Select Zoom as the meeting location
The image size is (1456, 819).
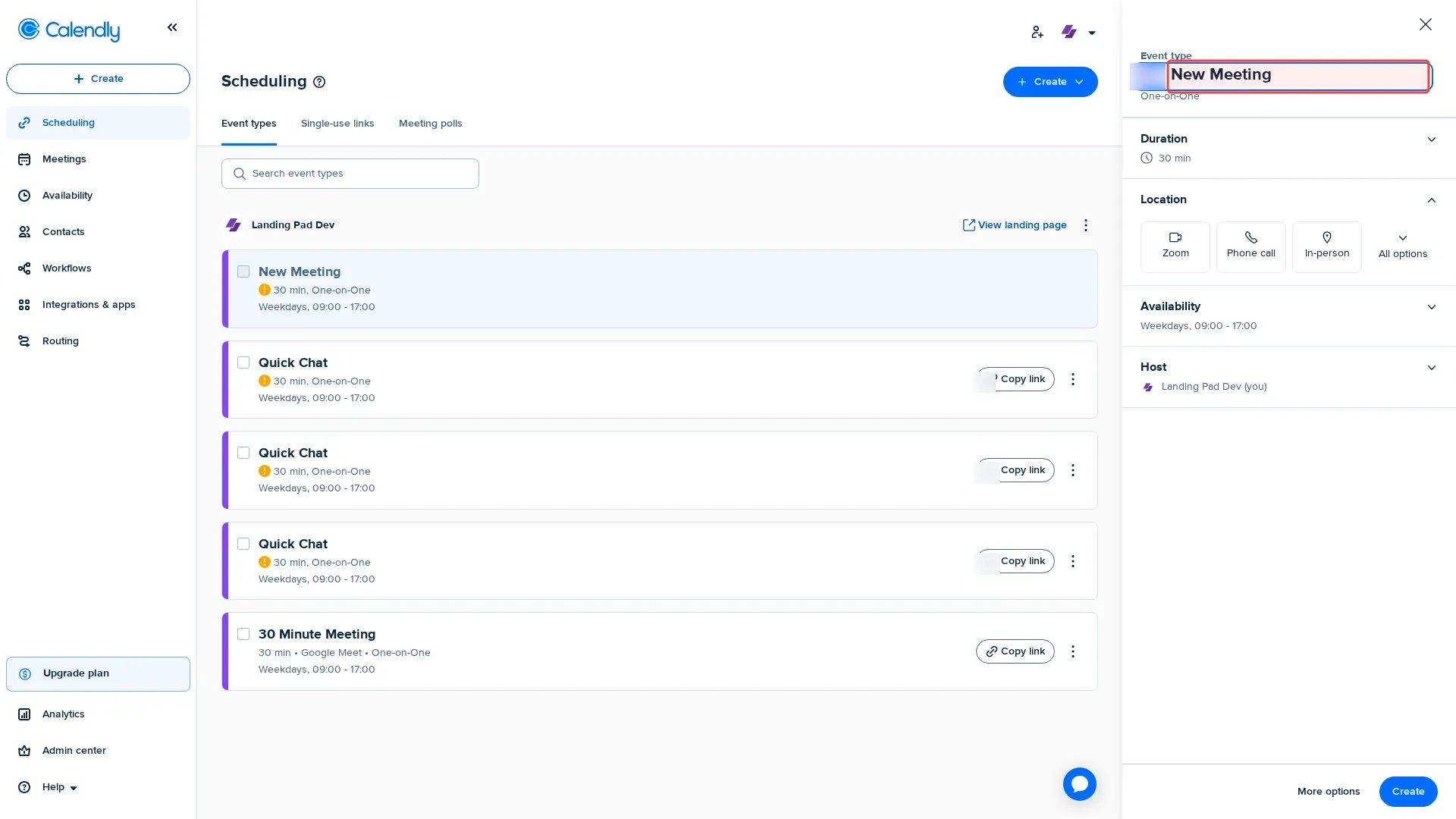1175,246
